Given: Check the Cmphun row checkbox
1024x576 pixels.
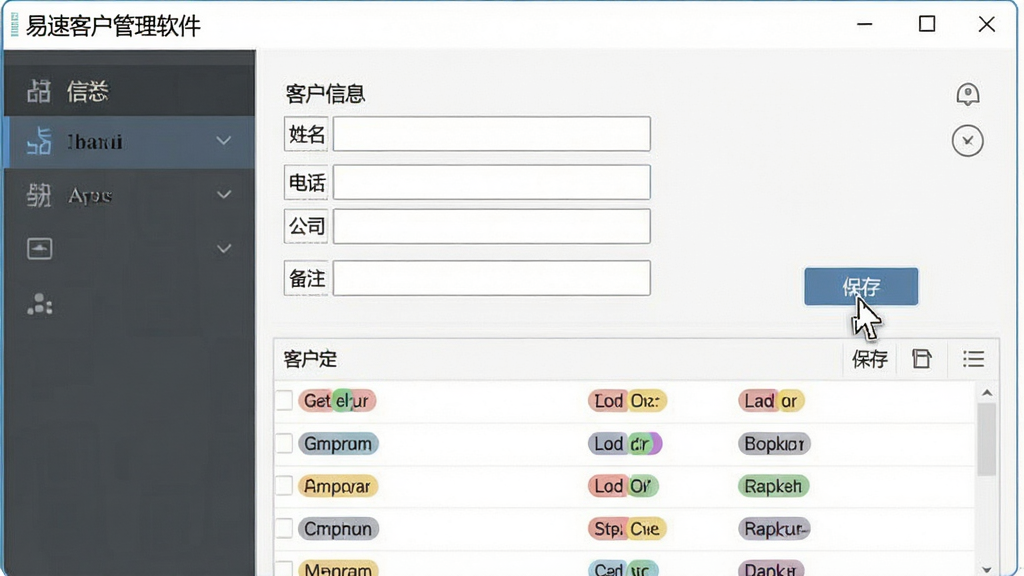Looking at the screenshot, I should tap(284, 528).
